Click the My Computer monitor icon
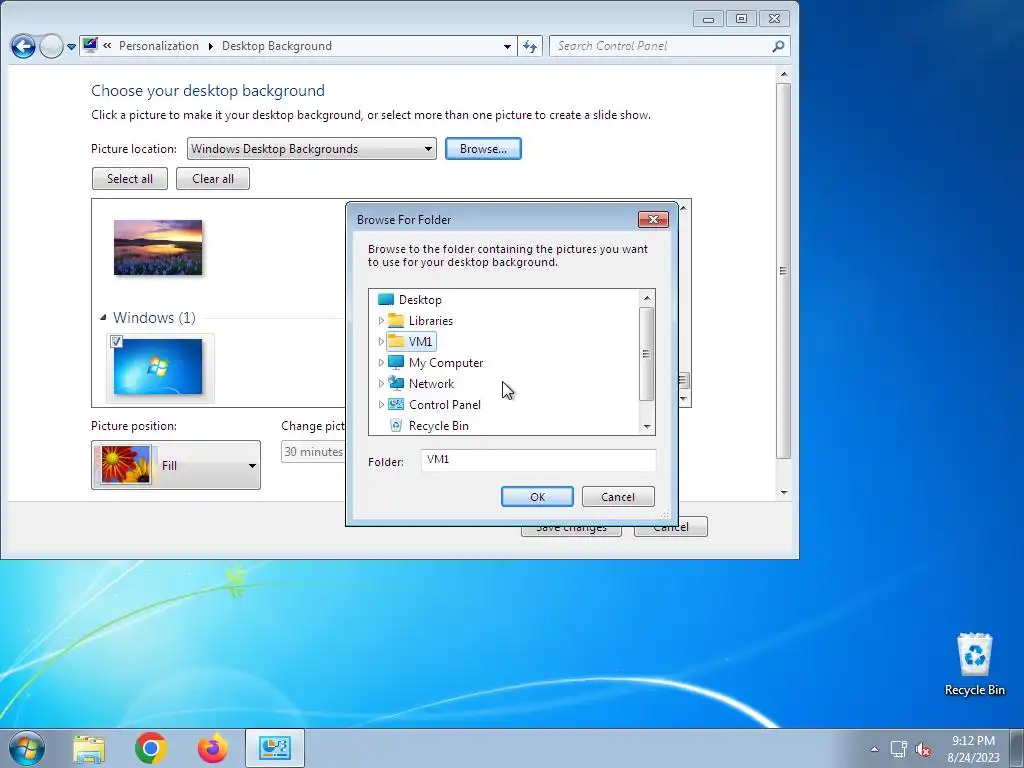Screen dimensions: 1024x768 [396, 362]
